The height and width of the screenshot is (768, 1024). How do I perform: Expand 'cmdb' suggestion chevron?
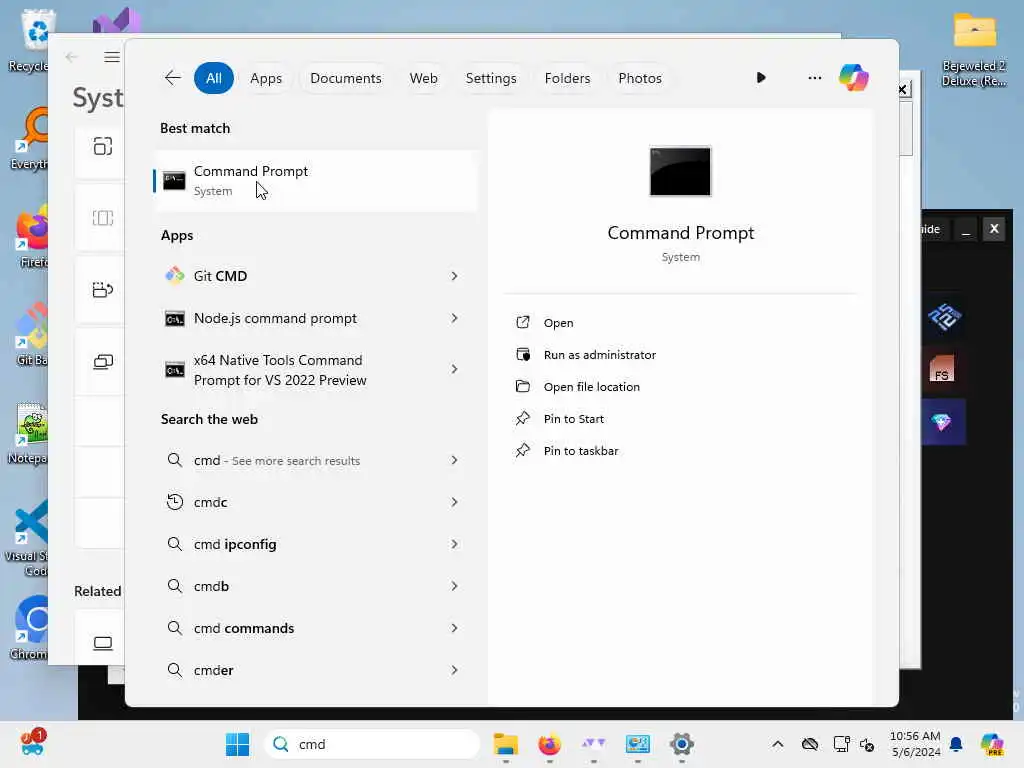pyautogui.click(x=454, y=586)
